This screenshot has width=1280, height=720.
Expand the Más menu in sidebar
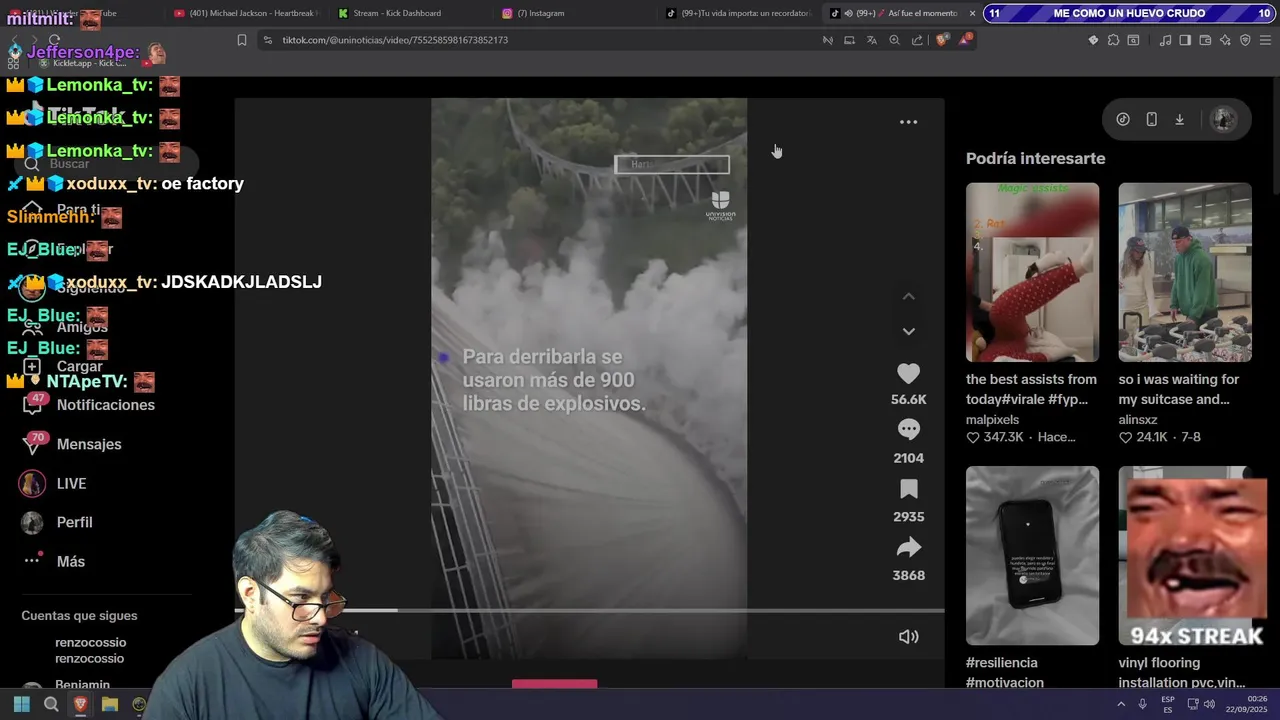(70, 561)
